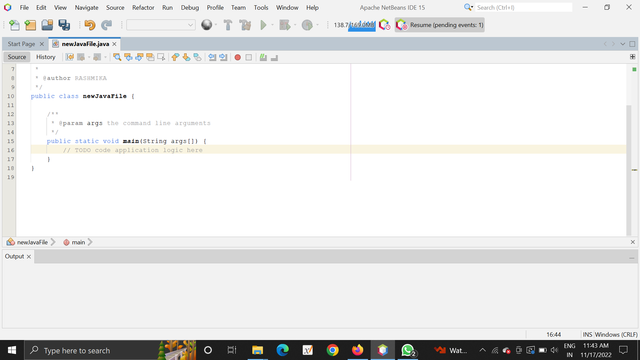The image size is (640, 360).
Task: Open the Source menu
Action: pyautogui.click(x=115, y=7)
